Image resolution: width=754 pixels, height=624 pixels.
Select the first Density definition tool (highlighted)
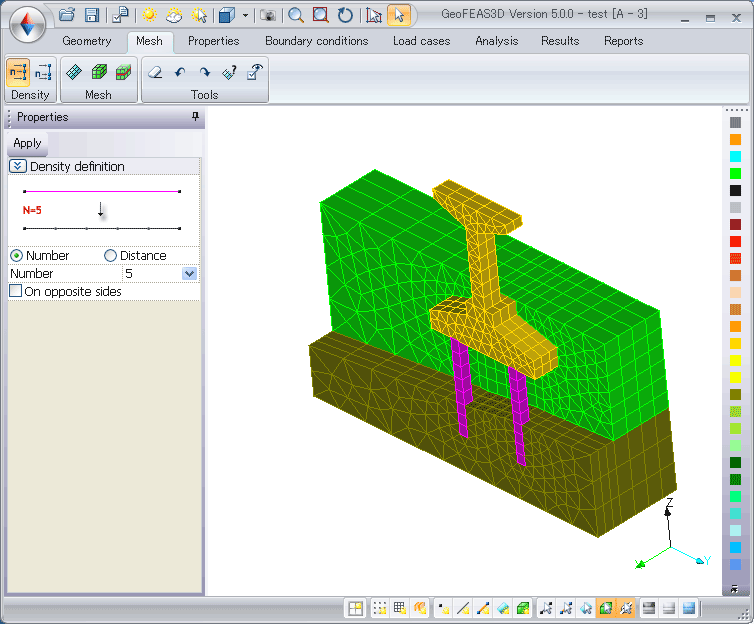click(18, 73)
